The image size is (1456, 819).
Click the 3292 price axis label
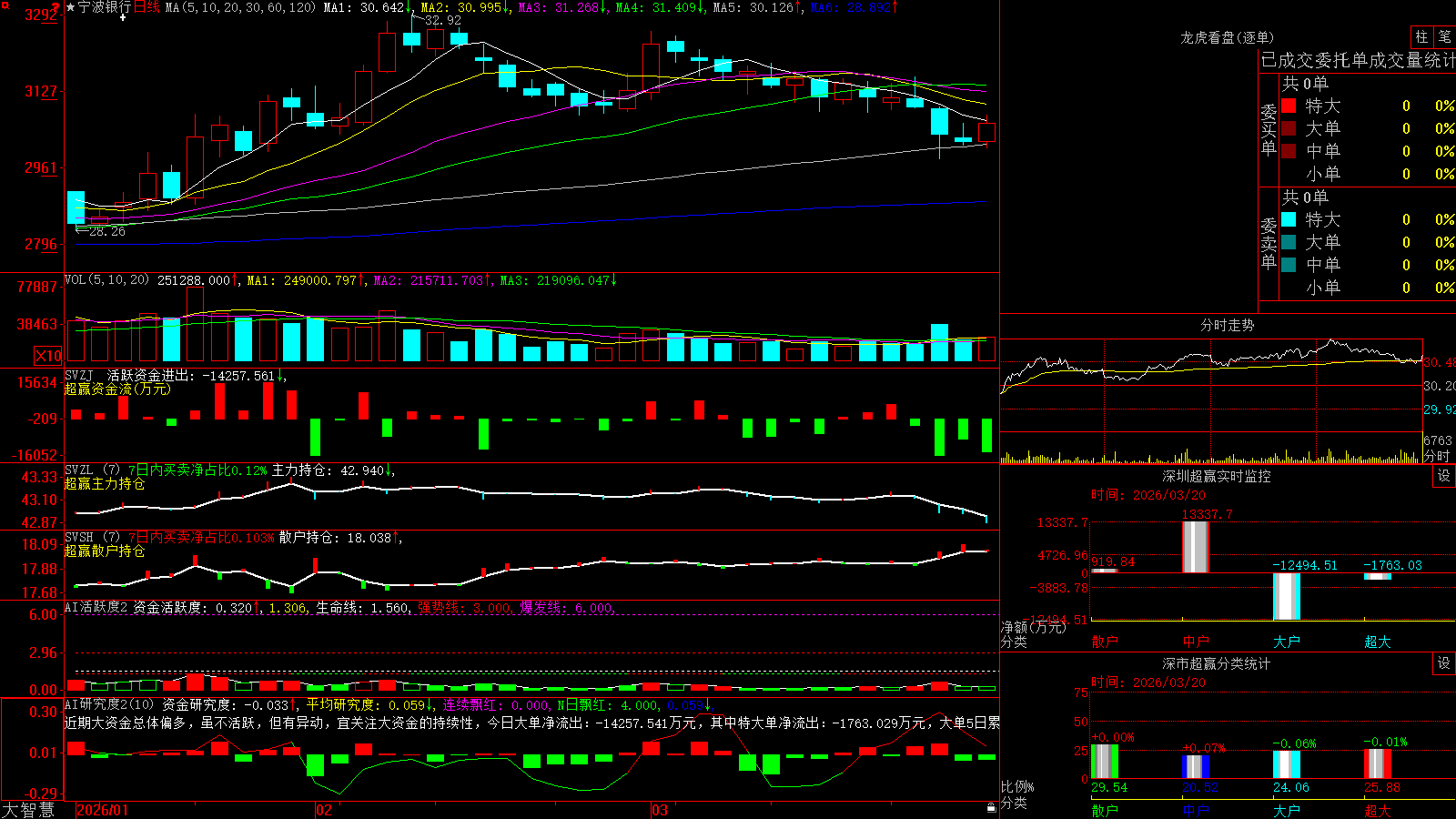click(41, 15)
